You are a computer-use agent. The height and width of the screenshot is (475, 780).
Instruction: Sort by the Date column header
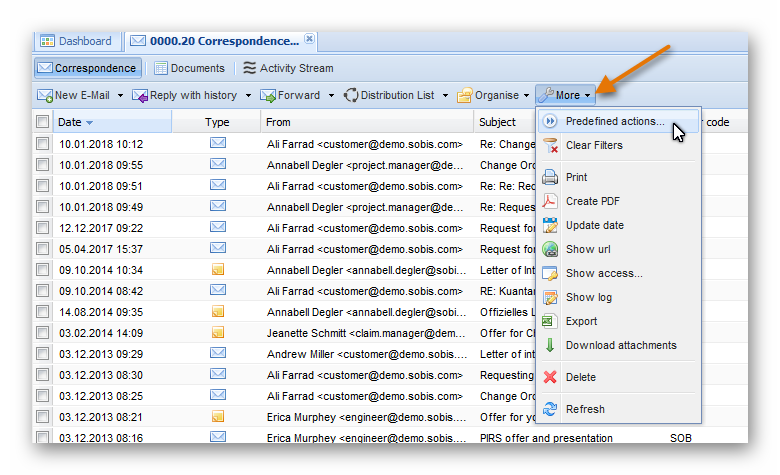tap(70, 122)
